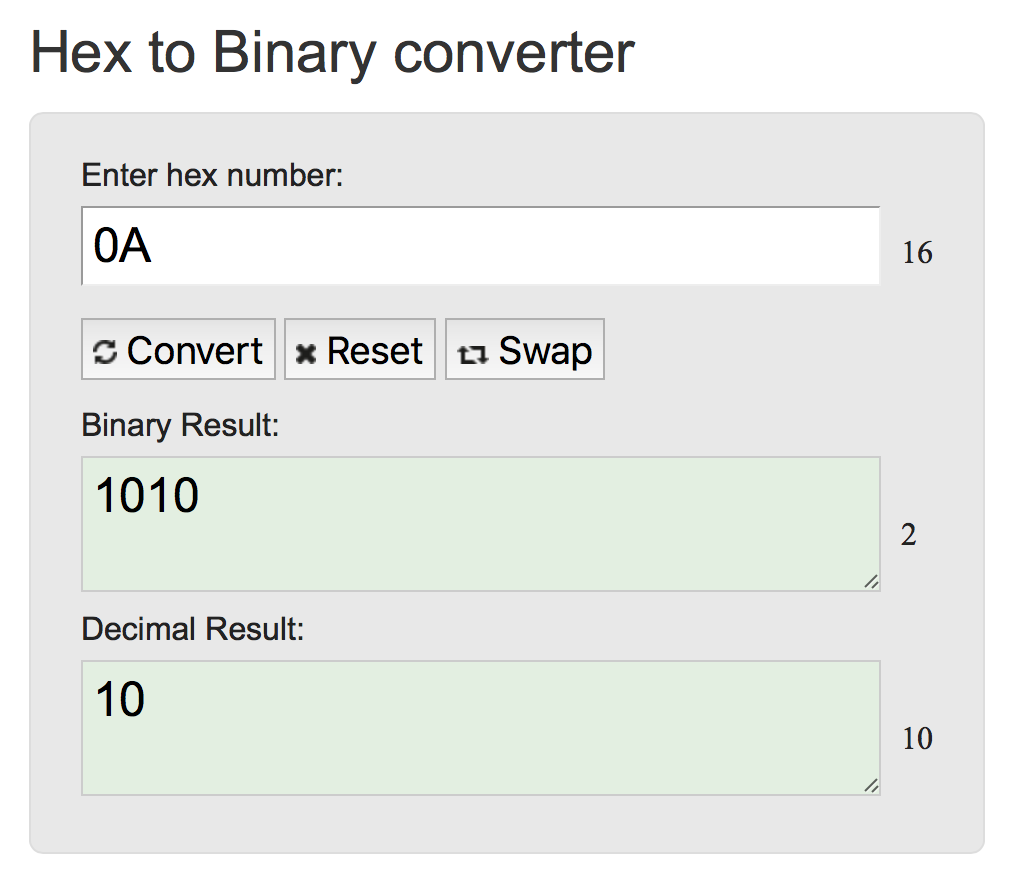Click inside the Binary Result text area

480,524
